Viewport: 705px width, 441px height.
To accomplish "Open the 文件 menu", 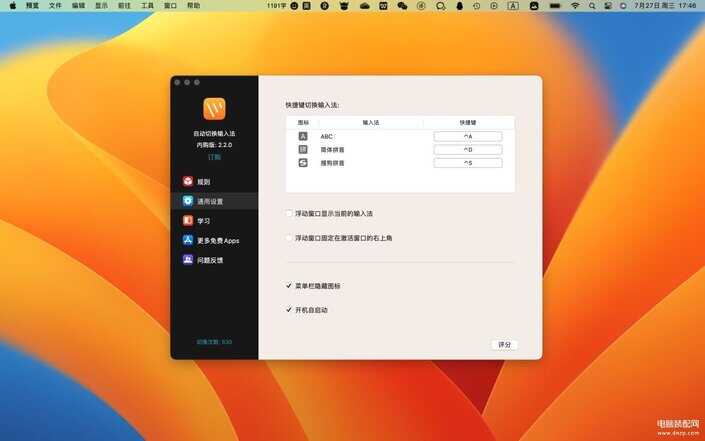I will tap(55, 6).
